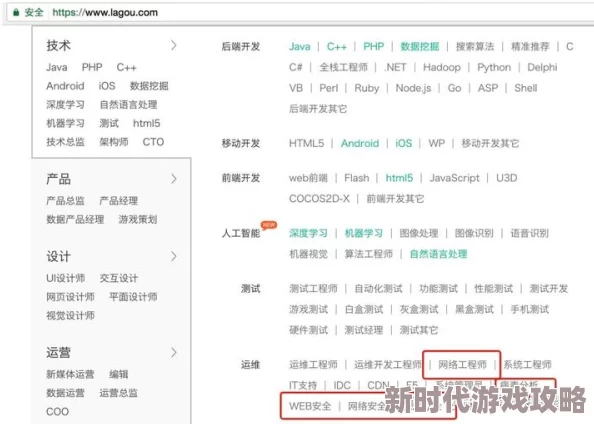The image size is (594, 424).
Task: Open 网页设计师 jobs link
Action: (70, 297)
